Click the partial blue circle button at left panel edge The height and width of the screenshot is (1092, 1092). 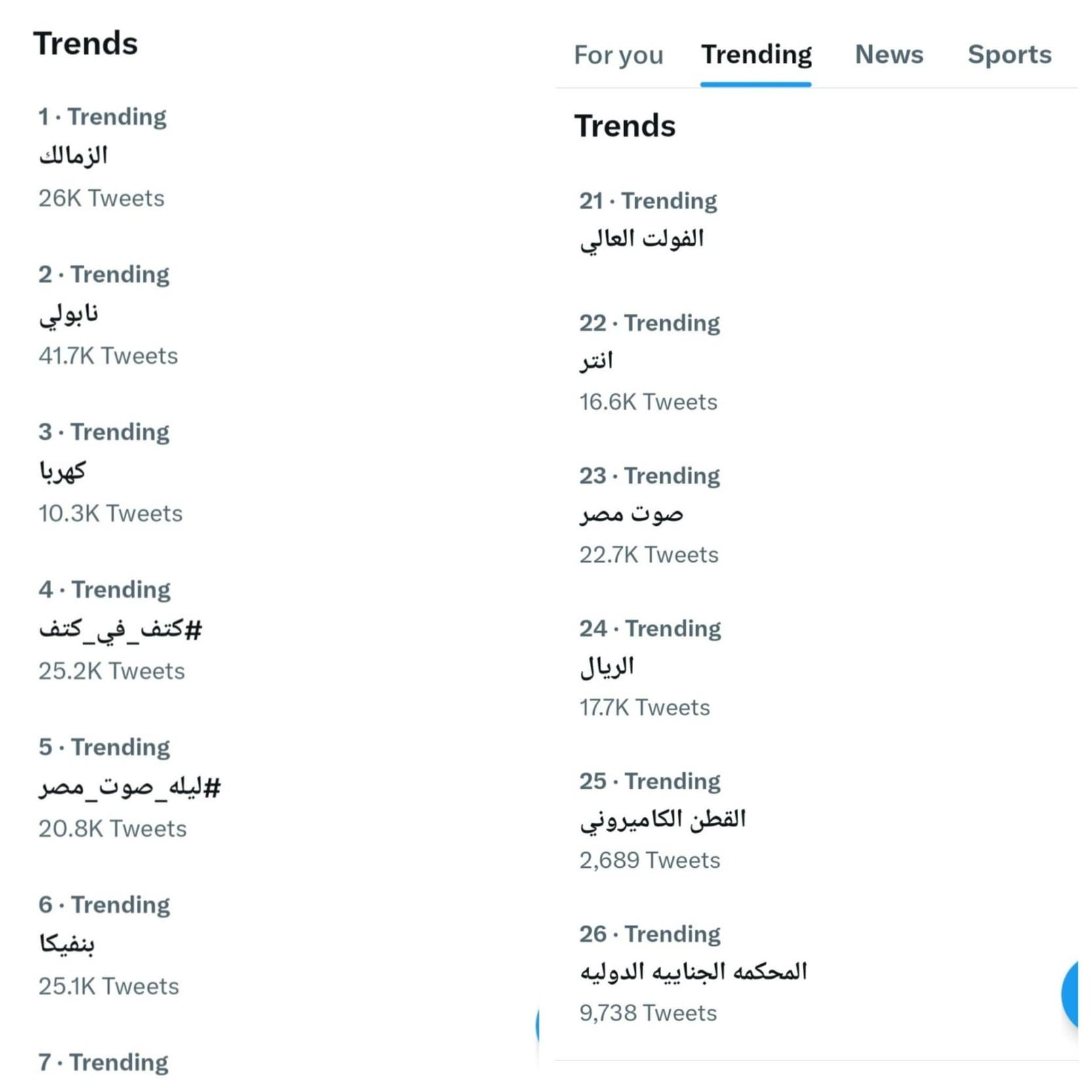click(537, 1024)
